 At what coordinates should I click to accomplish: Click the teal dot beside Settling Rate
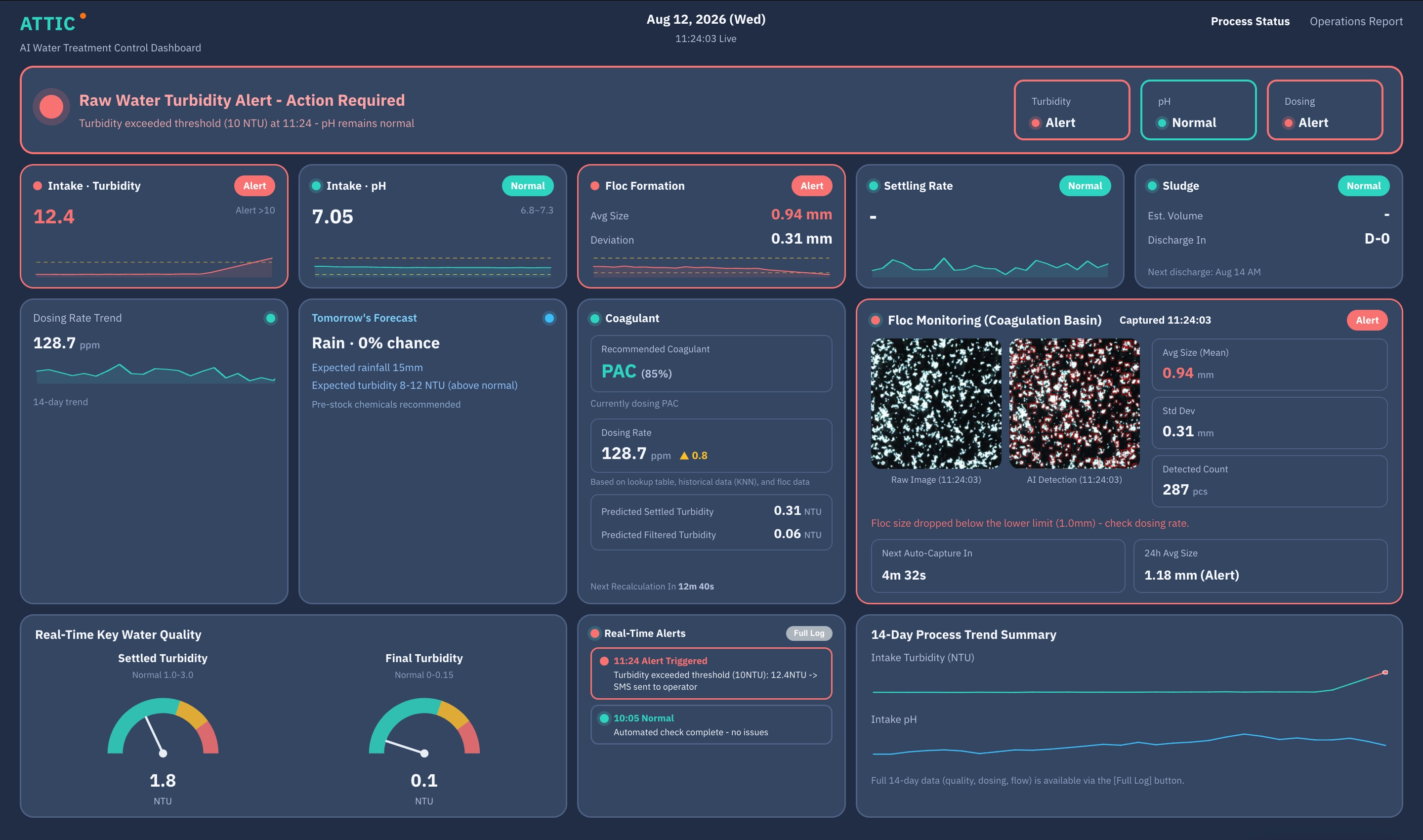(874, 186)
